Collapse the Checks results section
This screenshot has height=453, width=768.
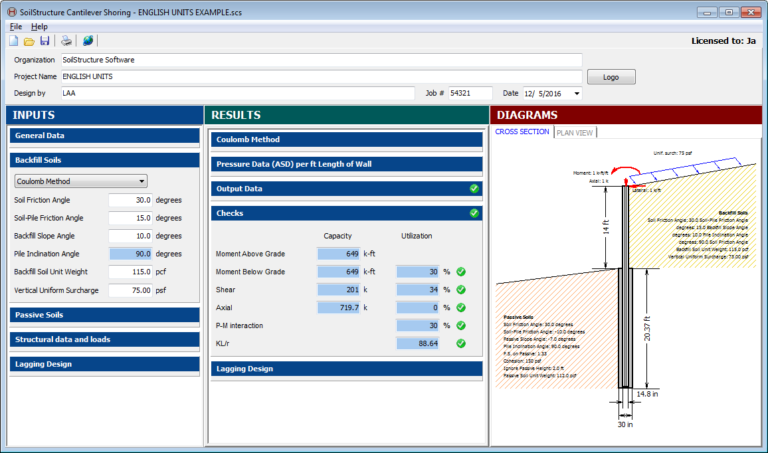(346, 213)
